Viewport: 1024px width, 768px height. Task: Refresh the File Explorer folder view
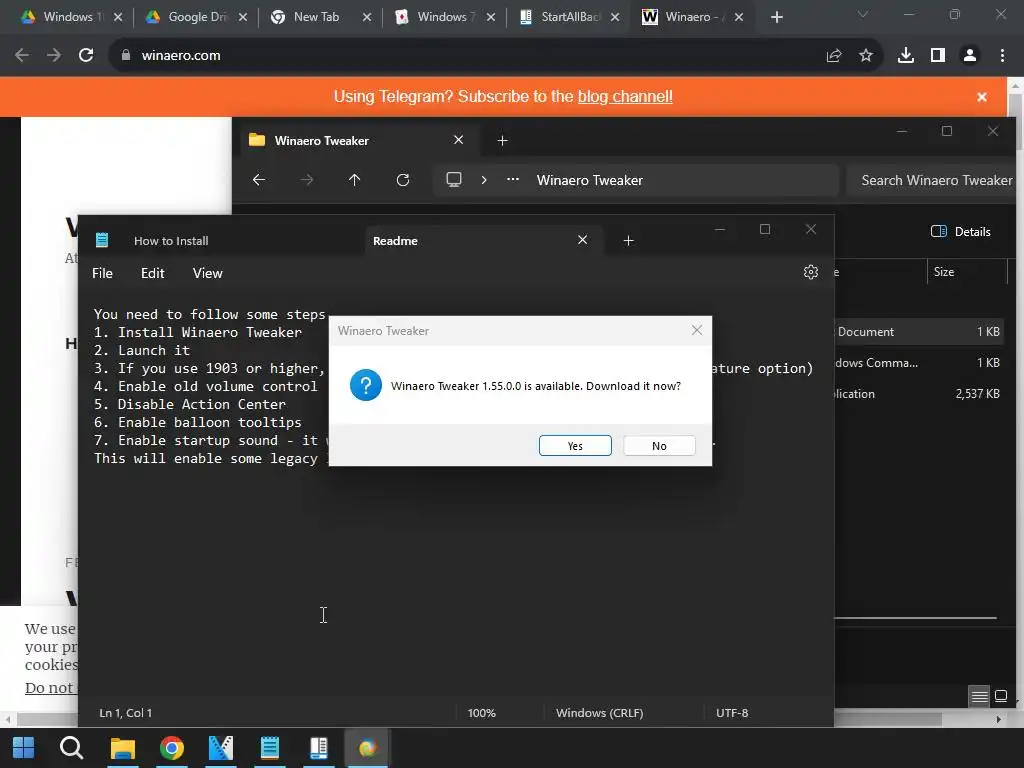click(x=403, y=180)
